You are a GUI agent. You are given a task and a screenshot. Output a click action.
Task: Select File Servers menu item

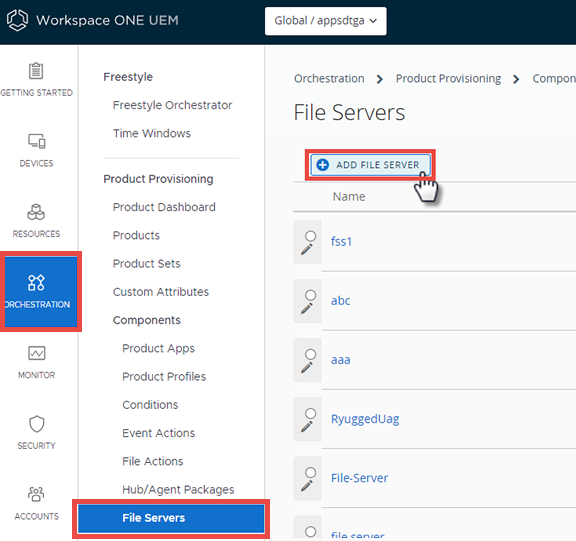171,518
